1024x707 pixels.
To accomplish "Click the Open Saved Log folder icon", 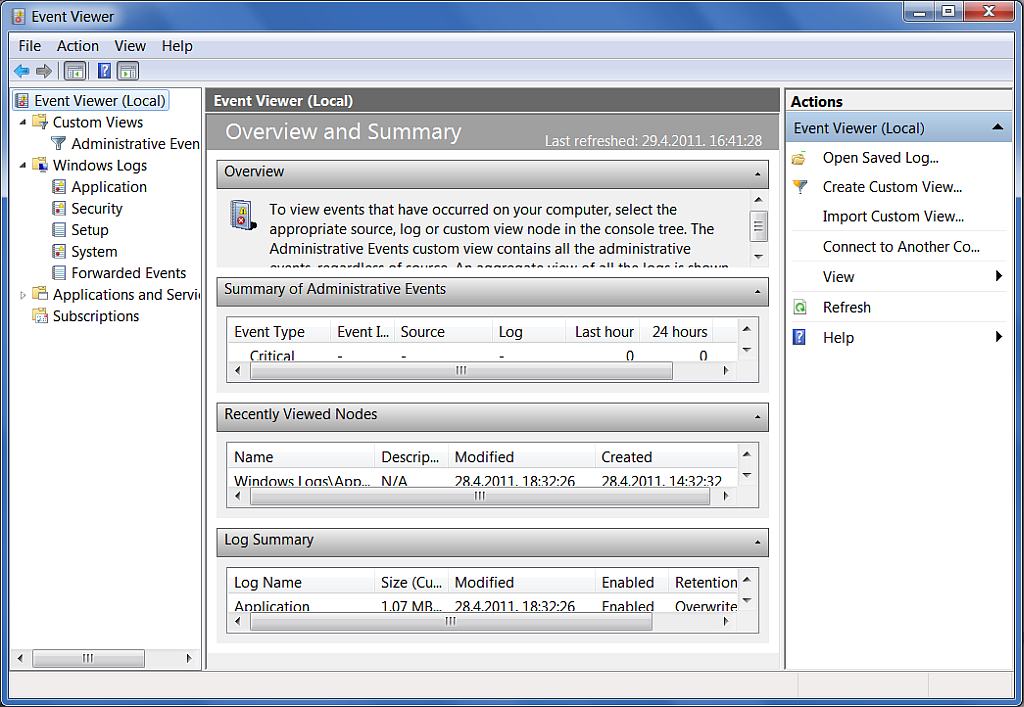I will (x=799, y=158).
